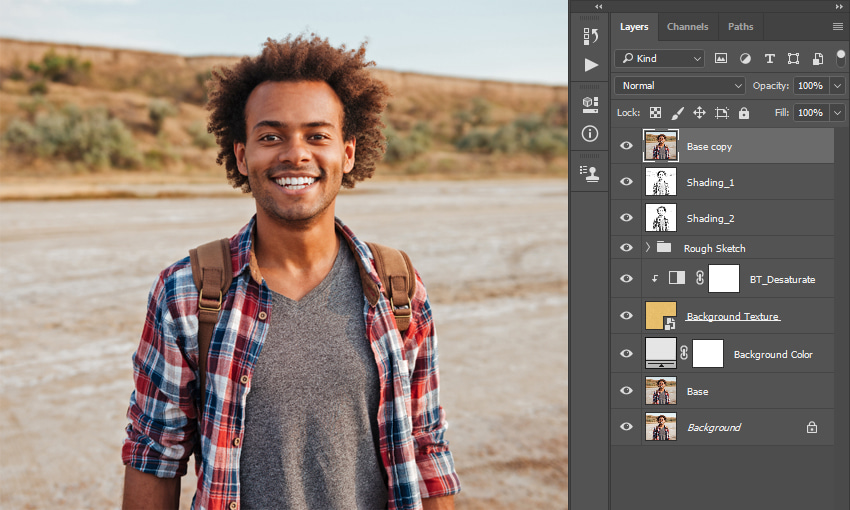850x510 pixels.
Task: Hide the Shading_1 layer
Action: (626, 182)
